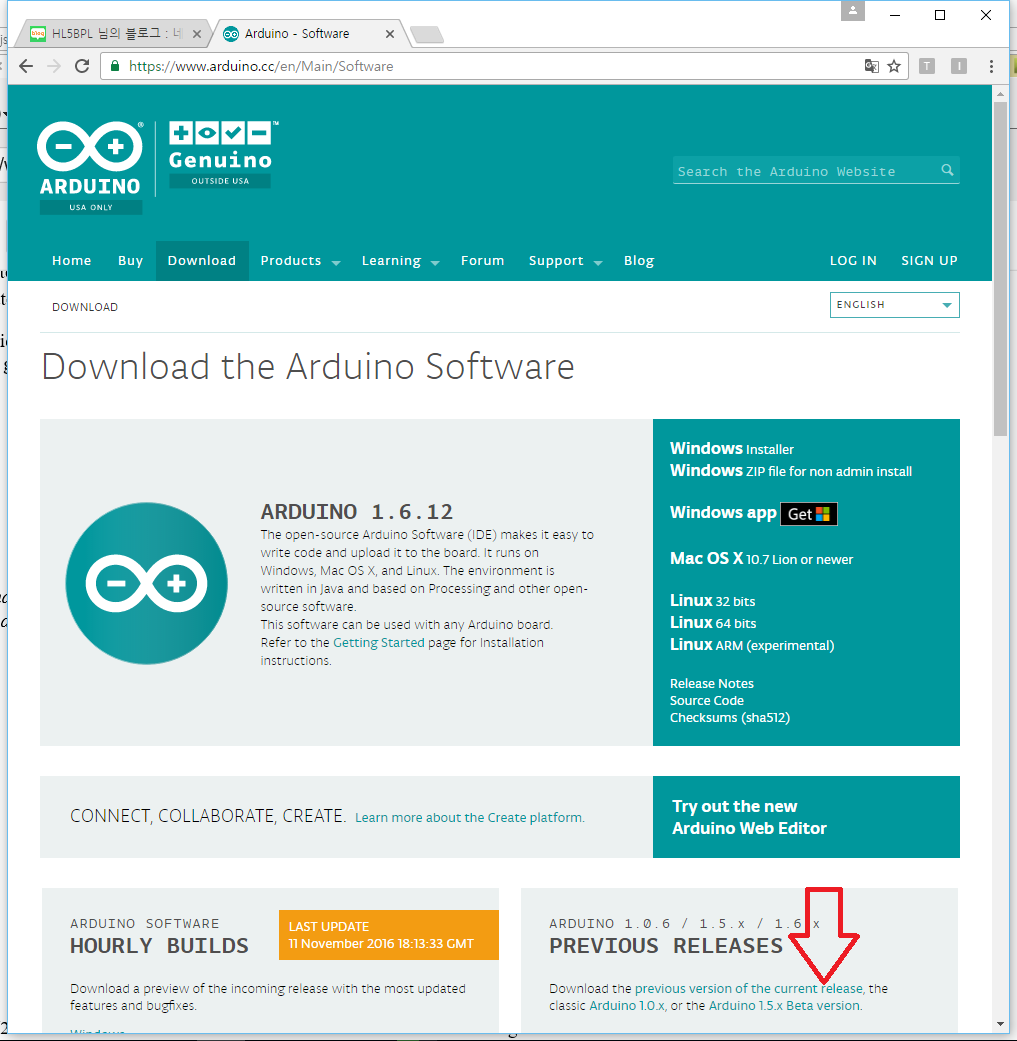Screen dimensions: 1017x1041
Task: Open previous version of the current release
Action: pos(749,989)
